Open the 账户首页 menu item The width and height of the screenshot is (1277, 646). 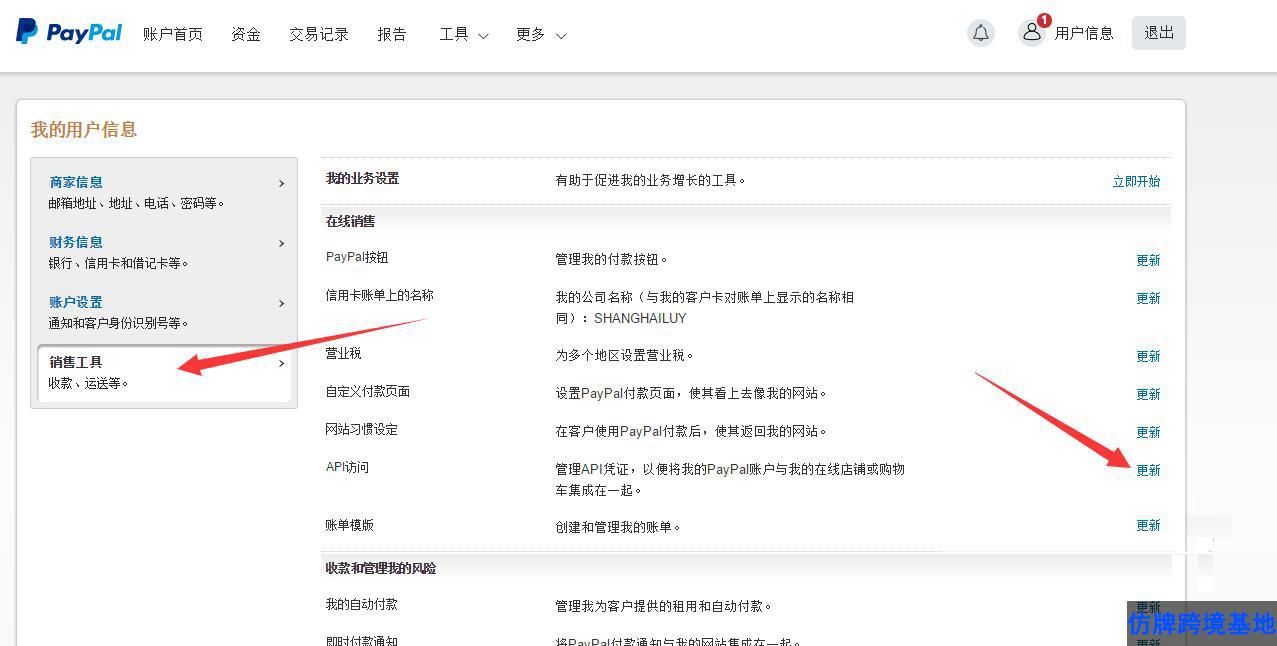click(x=172, y=34)
